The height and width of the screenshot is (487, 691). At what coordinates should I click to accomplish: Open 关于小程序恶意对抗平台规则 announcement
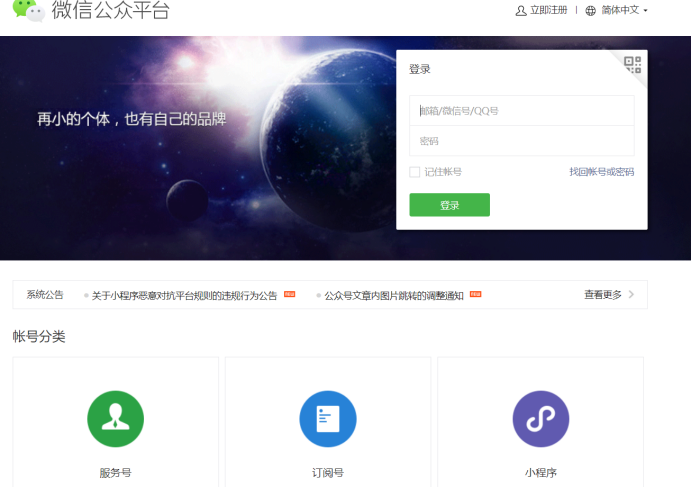click(184, 296)
